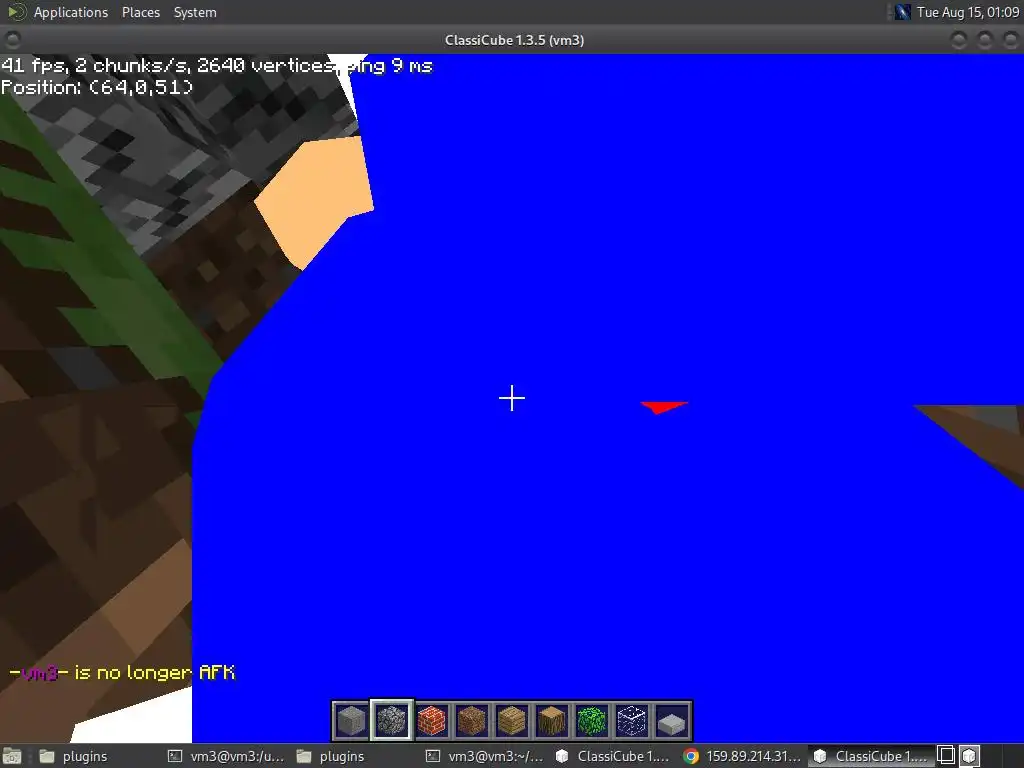Select the red brick block in hotbar
1024x768 pixels.
431,721
